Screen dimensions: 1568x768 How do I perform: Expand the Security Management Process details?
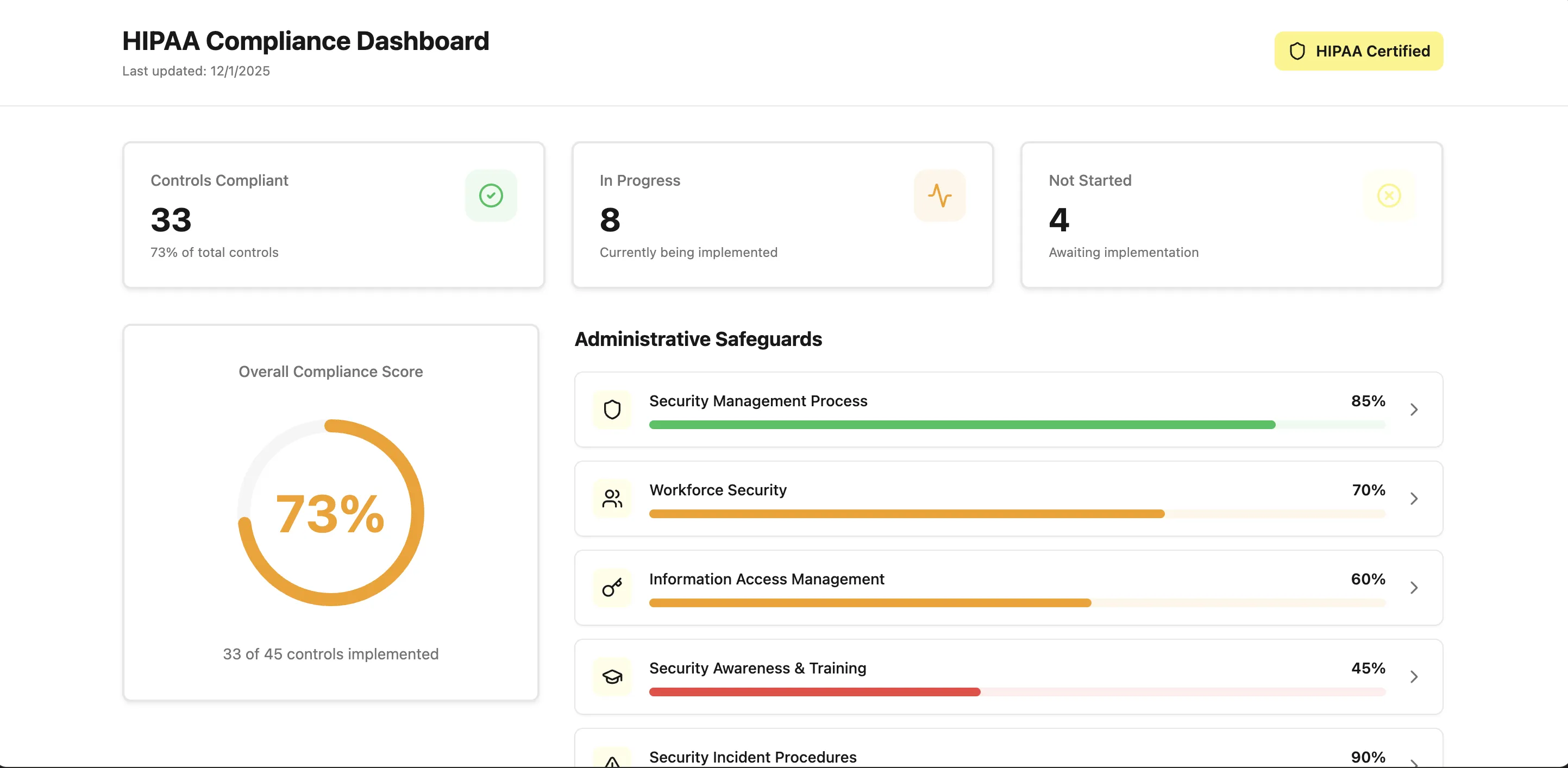click(x=1414, y=410)
